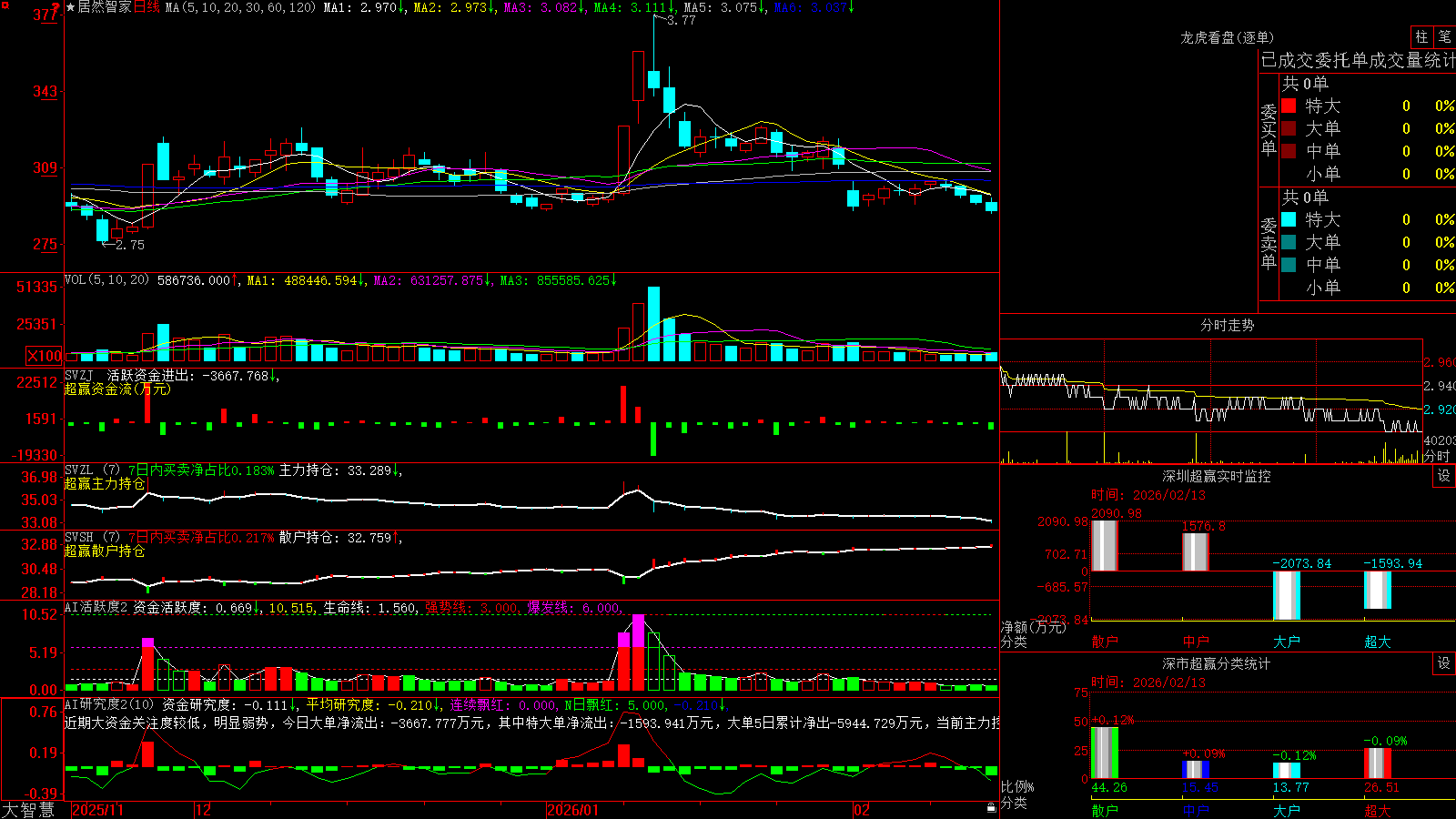This screenshot has width=1456, height=819.
Task: Click the 资金活跃度: 0.669 readout
Action: [193, 607]
